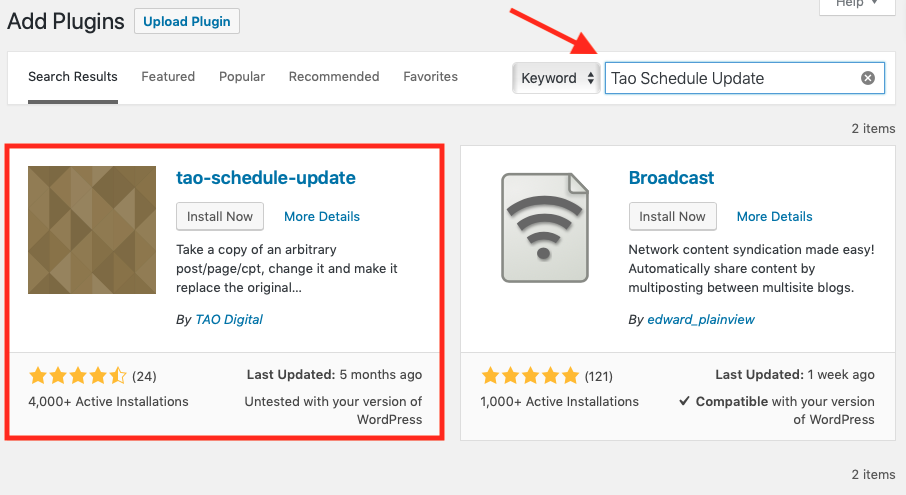Switch to the Popular tab
Viewport: 906px width, 495px height.
(242, 77)
